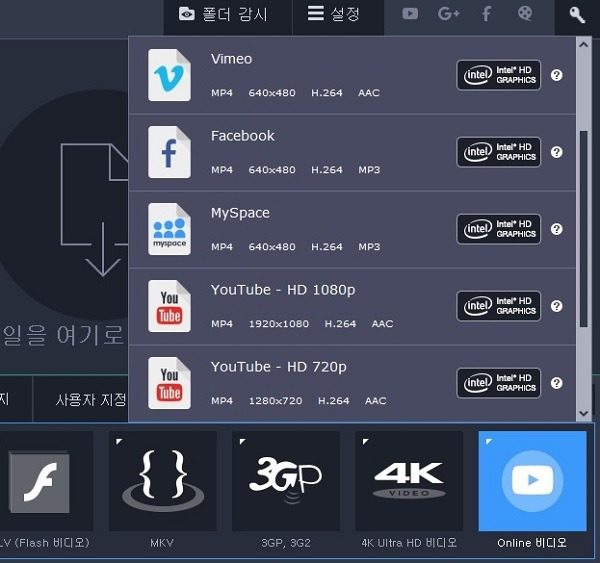Open help question mark for YouTube 1080p preset

(556, 306)
